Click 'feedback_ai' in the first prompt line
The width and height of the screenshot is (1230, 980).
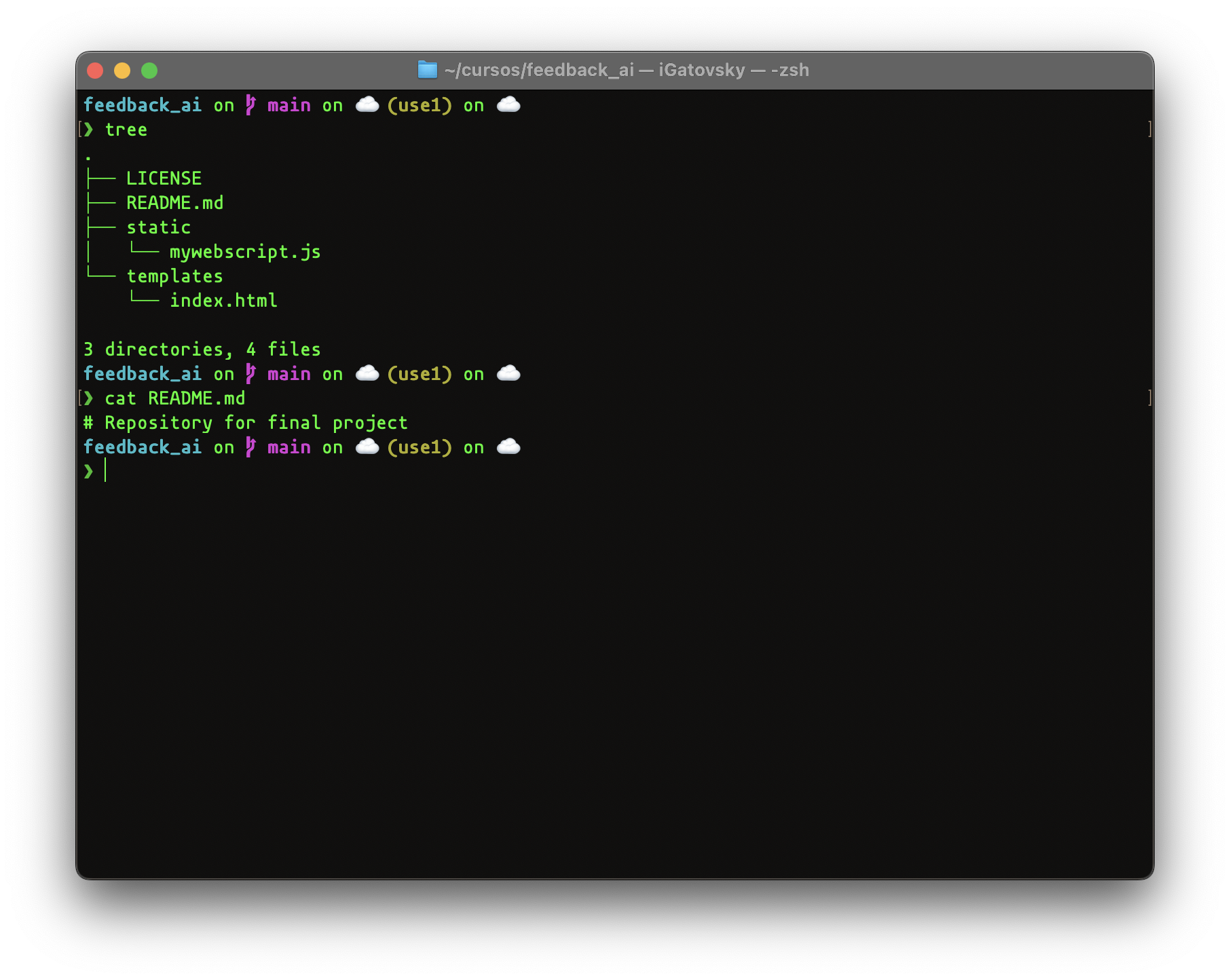click(x=143, y=105)
